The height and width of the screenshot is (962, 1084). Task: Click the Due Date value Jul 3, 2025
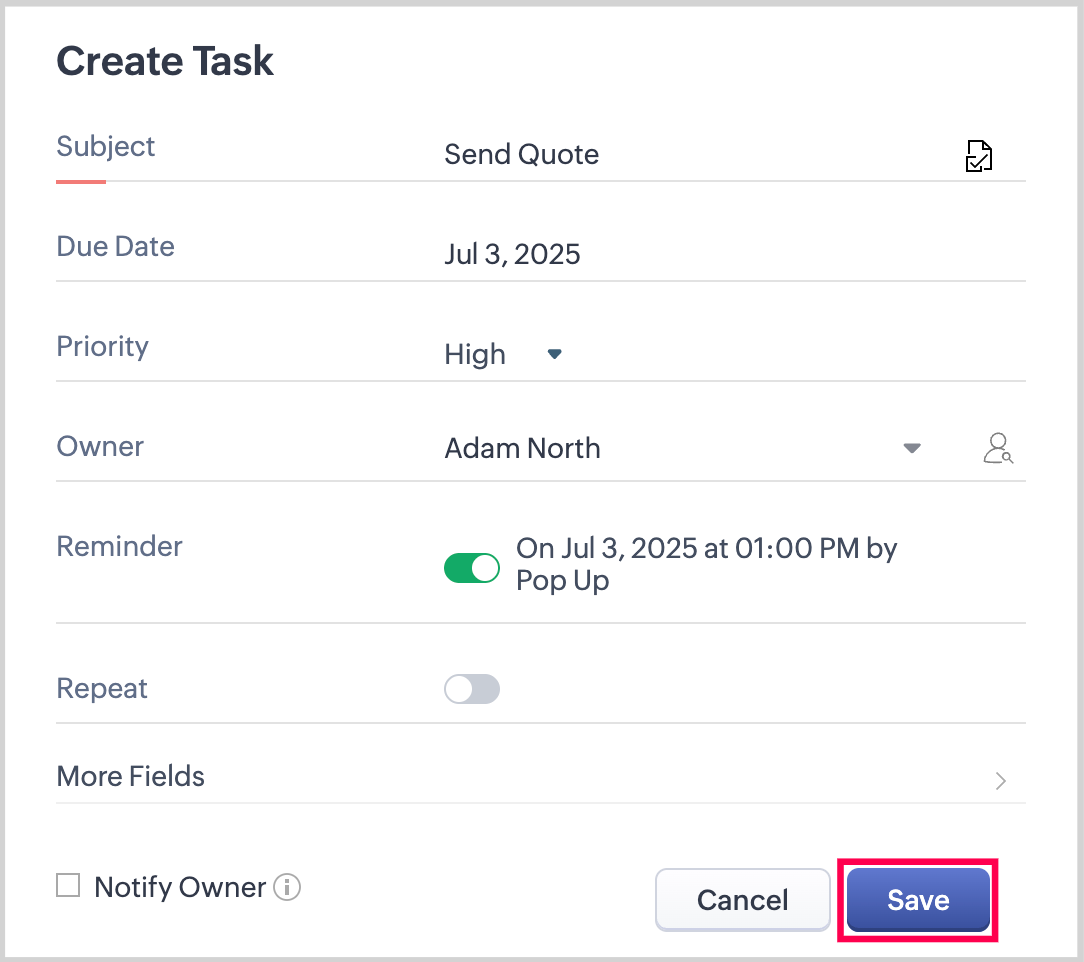(x=512, y=254)
